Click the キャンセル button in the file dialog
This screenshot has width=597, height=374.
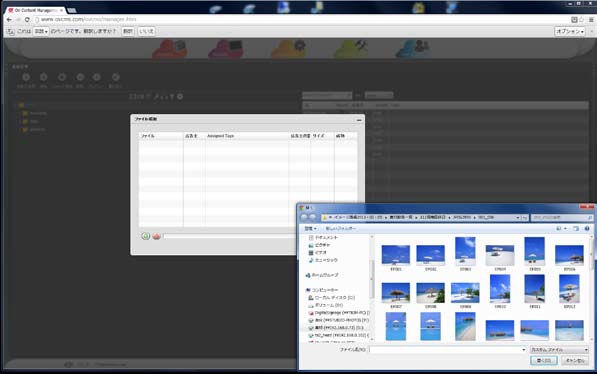[x=575, y=361]
